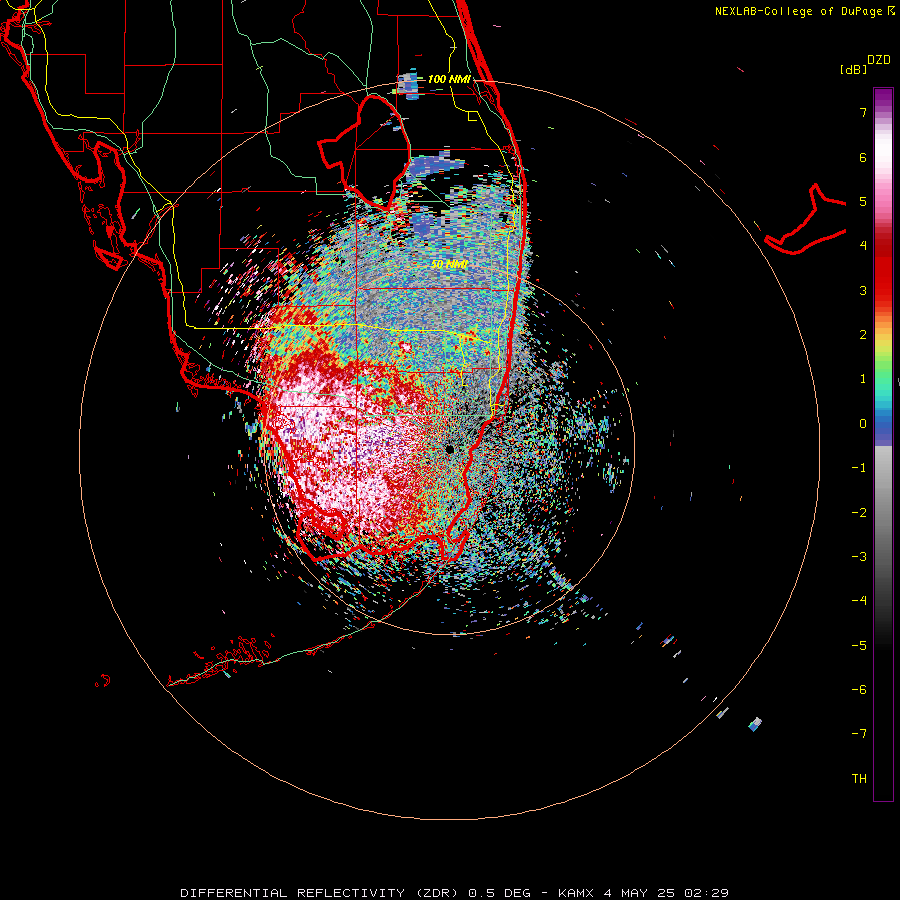Click the [dB] units label
The height and width of the screenshot is (900, 900).
[x=854, y=69]
